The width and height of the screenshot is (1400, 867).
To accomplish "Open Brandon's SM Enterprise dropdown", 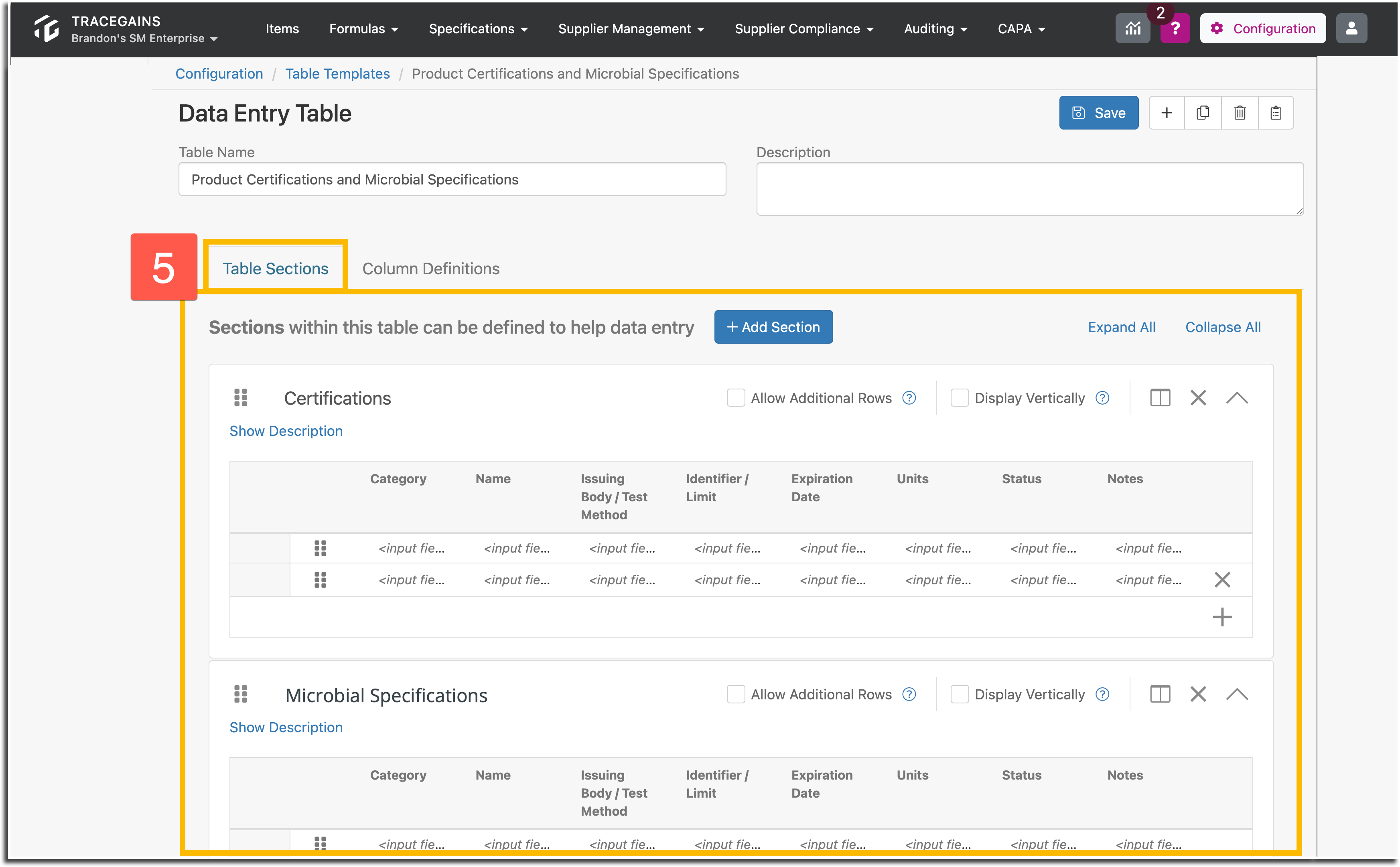I will [x=144, y=38].
